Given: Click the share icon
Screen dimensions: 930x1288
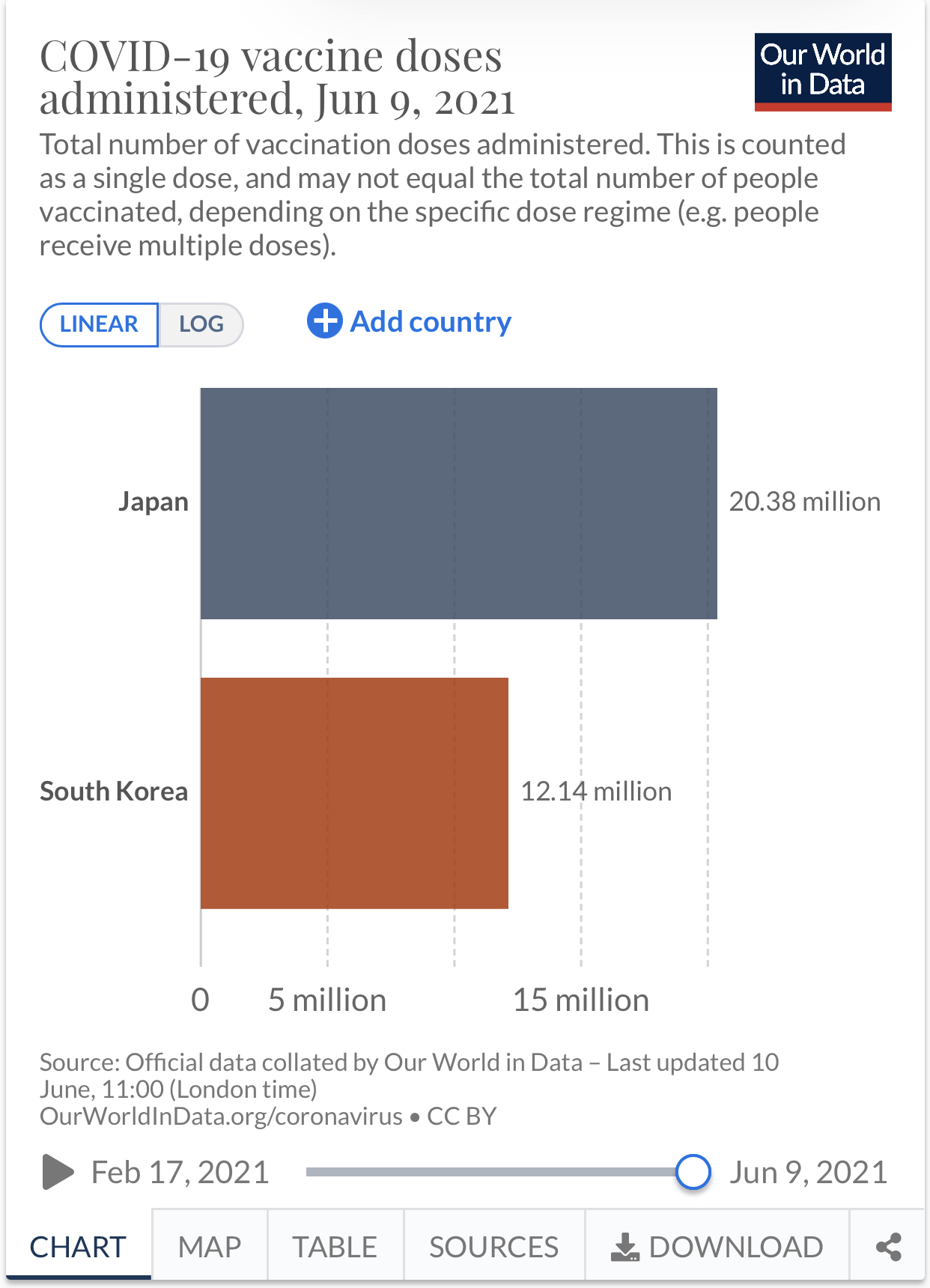Looking at the screenshot, I should point(888,1247).
